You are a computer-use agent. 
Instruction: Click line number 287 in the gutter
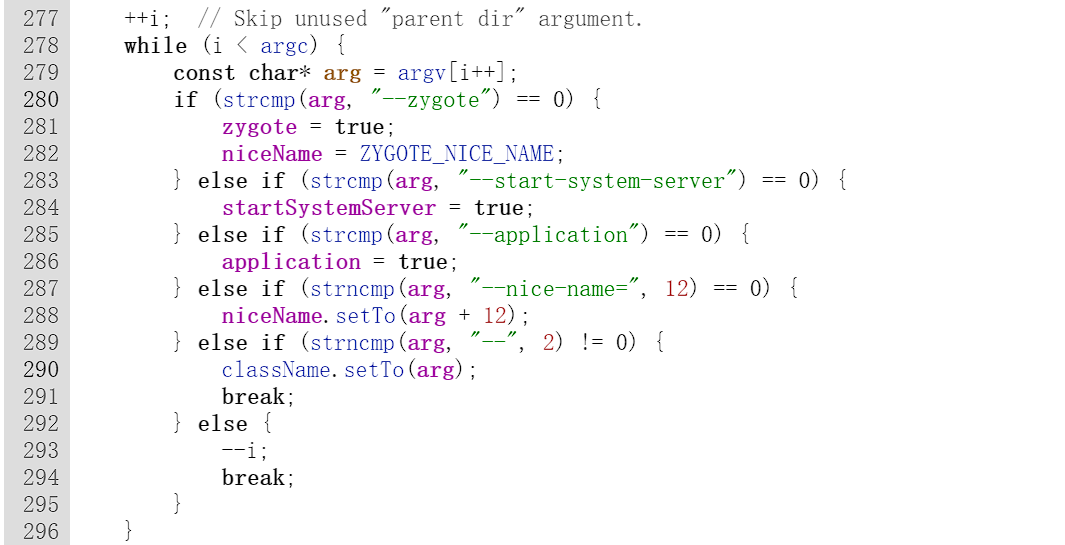(x=41, y=289)
